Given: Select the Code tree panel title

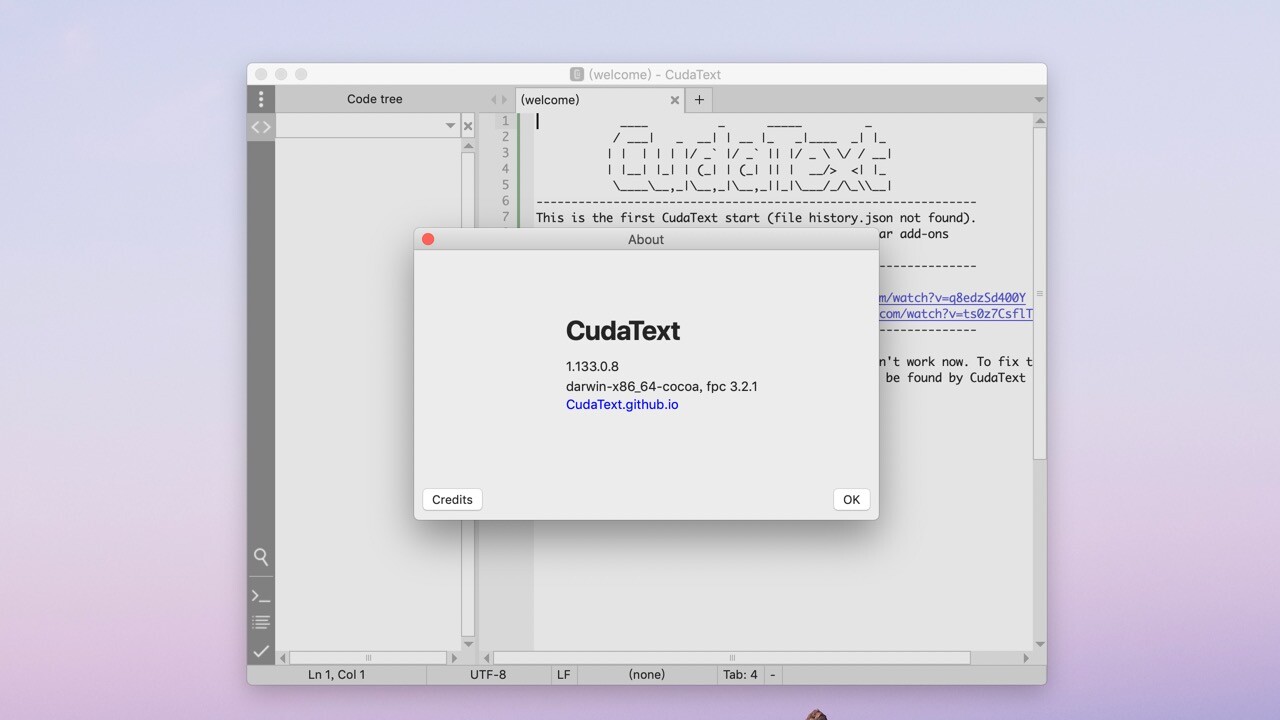Looking at the screenshot, I should tap(375, 99).
